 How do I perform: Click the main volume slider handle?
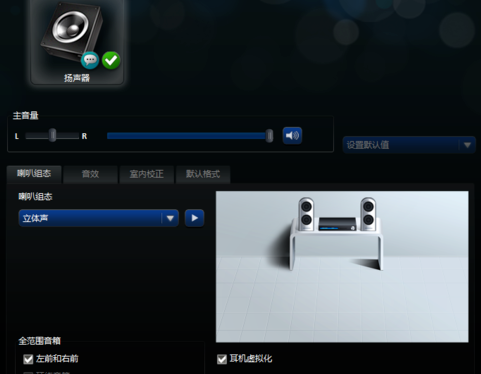pyautogui.click(x=269, y=136)
